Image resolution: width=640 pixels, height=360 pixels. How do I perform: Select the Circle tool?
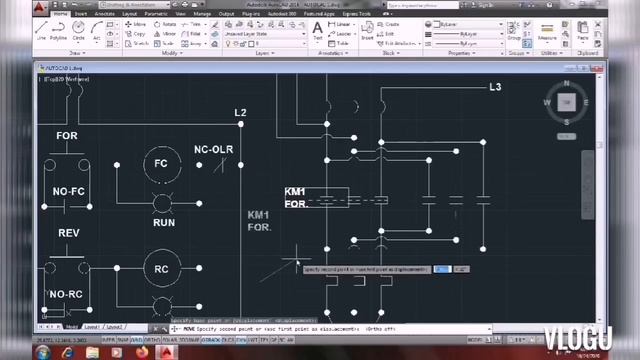pos(78,31)
